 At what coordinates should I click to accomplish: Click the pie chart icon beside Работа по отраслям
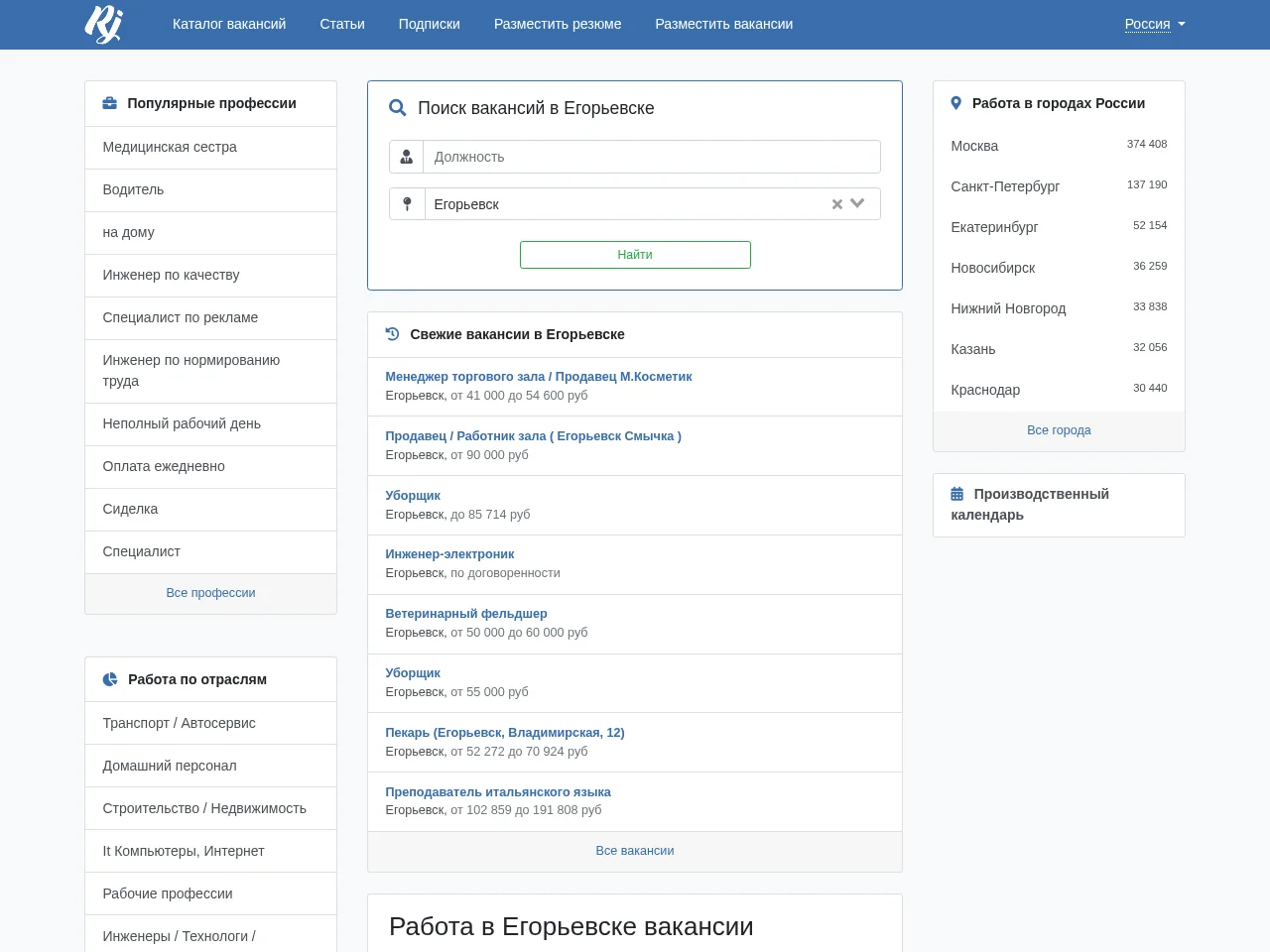(x=110, y=679)
